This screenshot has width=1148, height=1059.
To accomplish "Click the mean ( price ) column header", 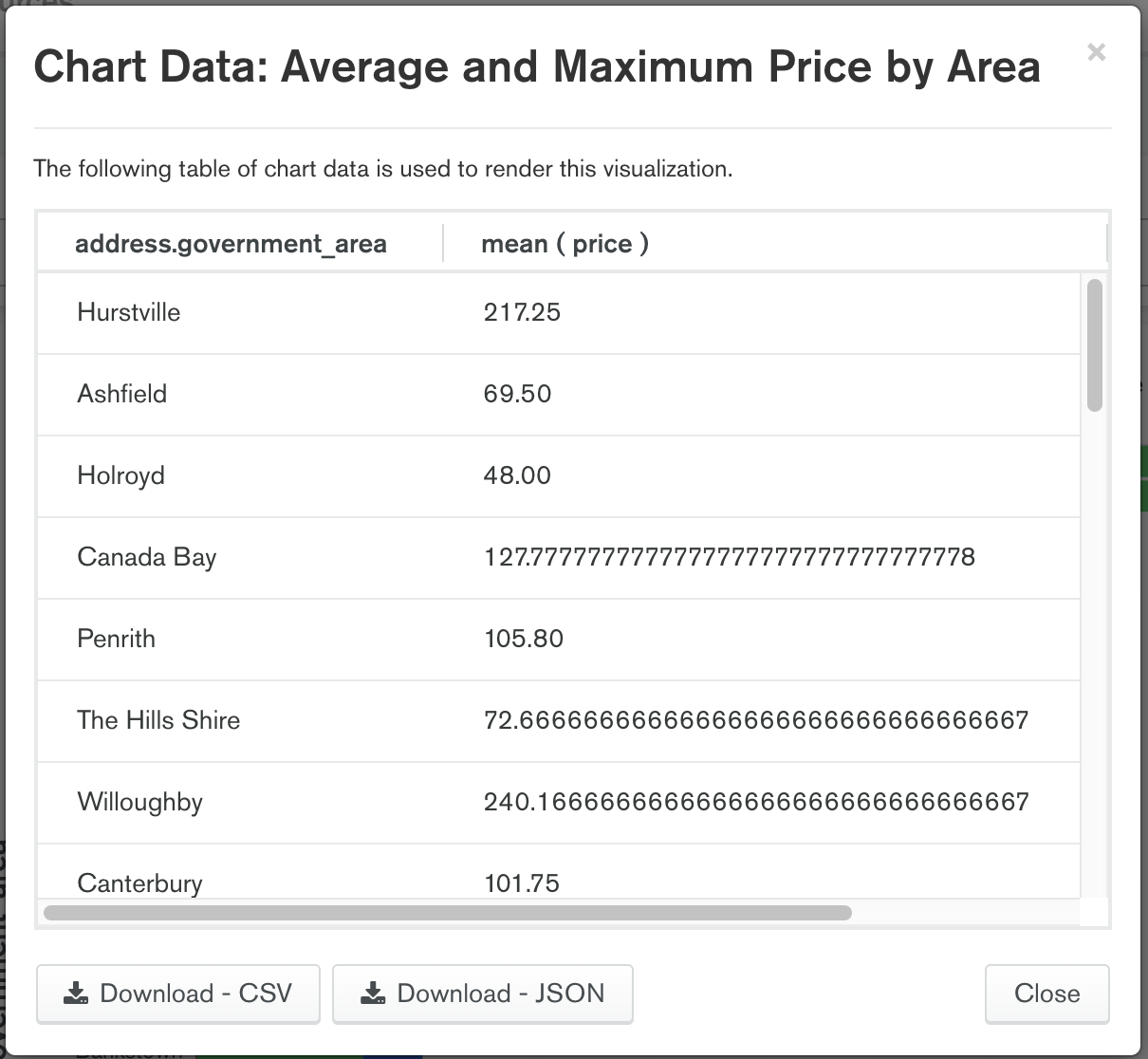I will [x=565, y=244].
